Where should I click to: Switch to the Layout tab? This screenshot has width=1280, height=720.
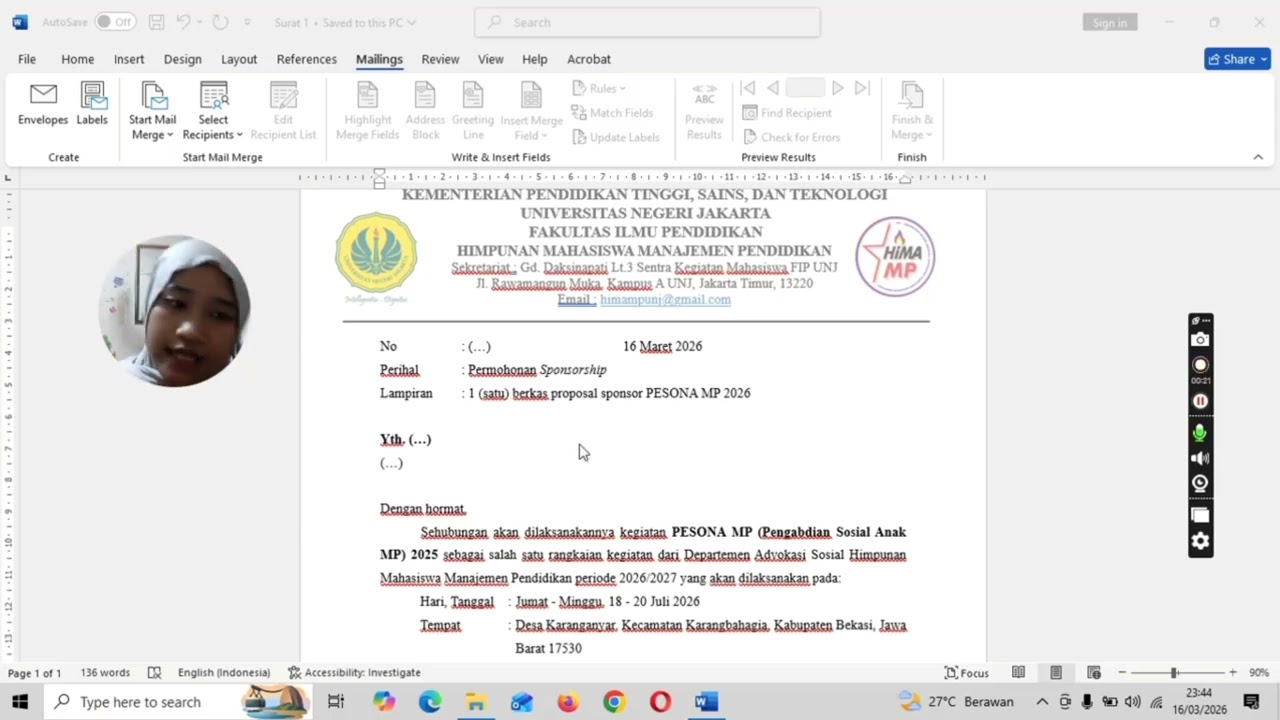239,59
